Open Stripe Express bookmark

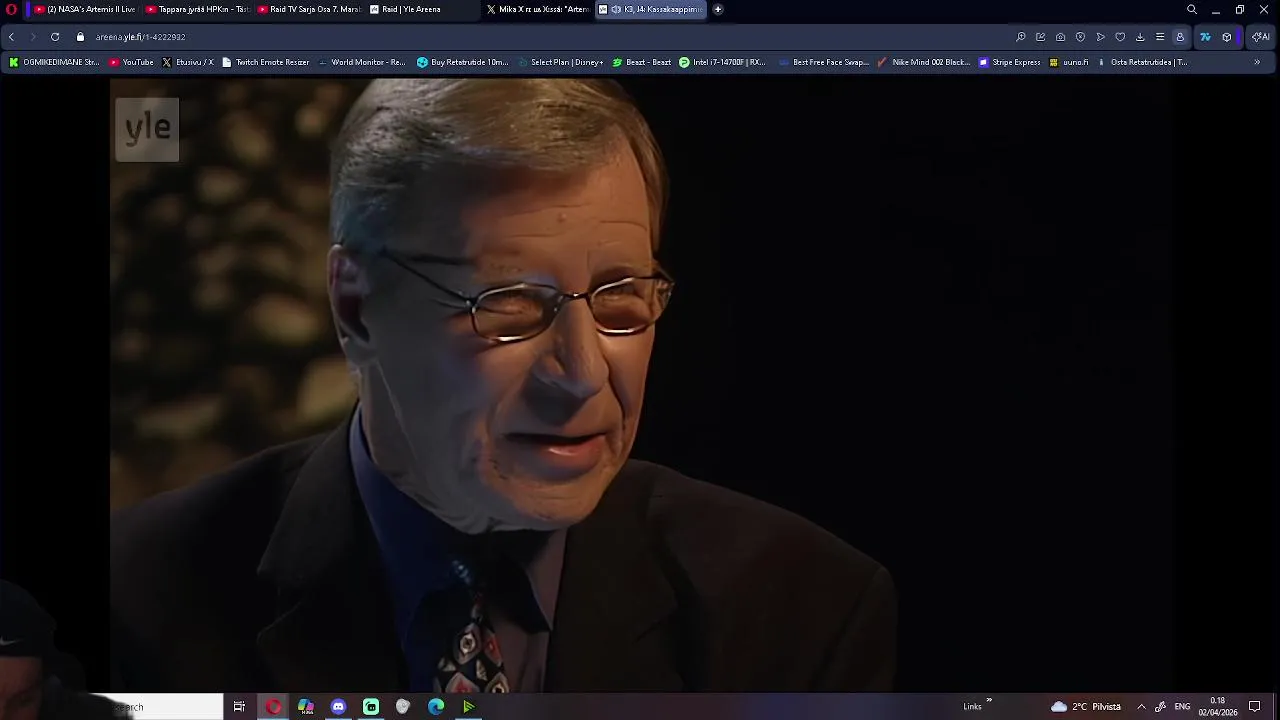tap(1010, 62)
